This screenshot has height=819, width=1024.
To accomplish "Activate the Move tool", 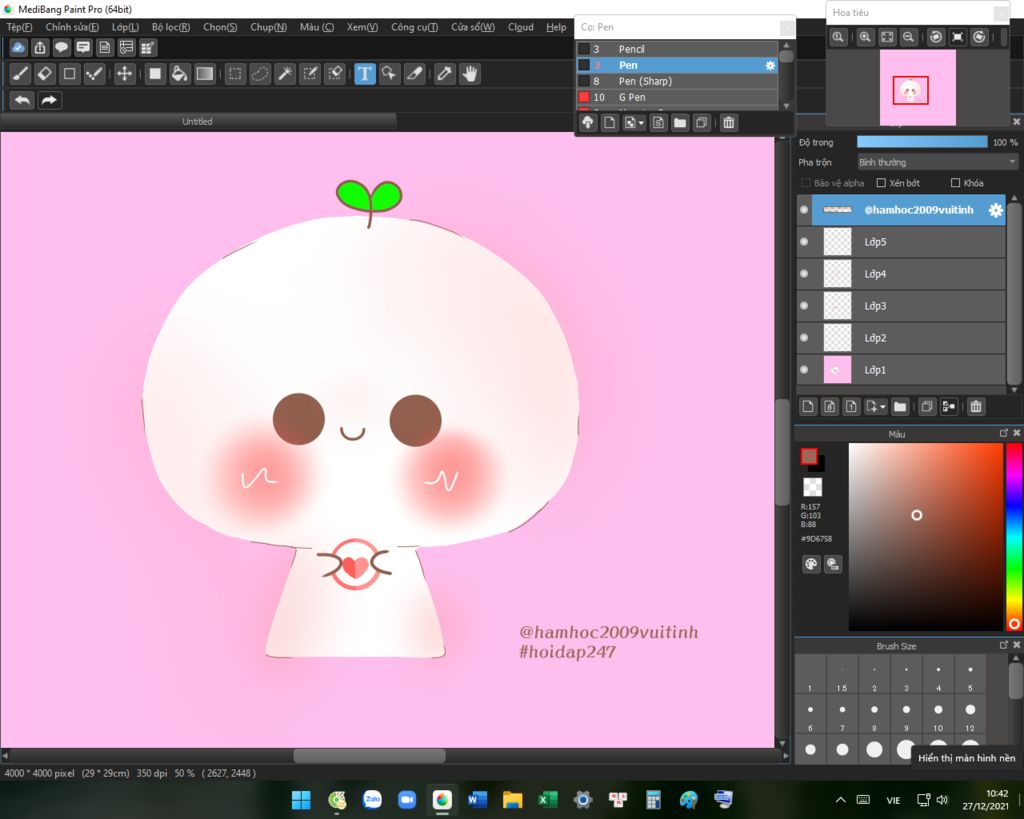I will (x=124, y=74).
